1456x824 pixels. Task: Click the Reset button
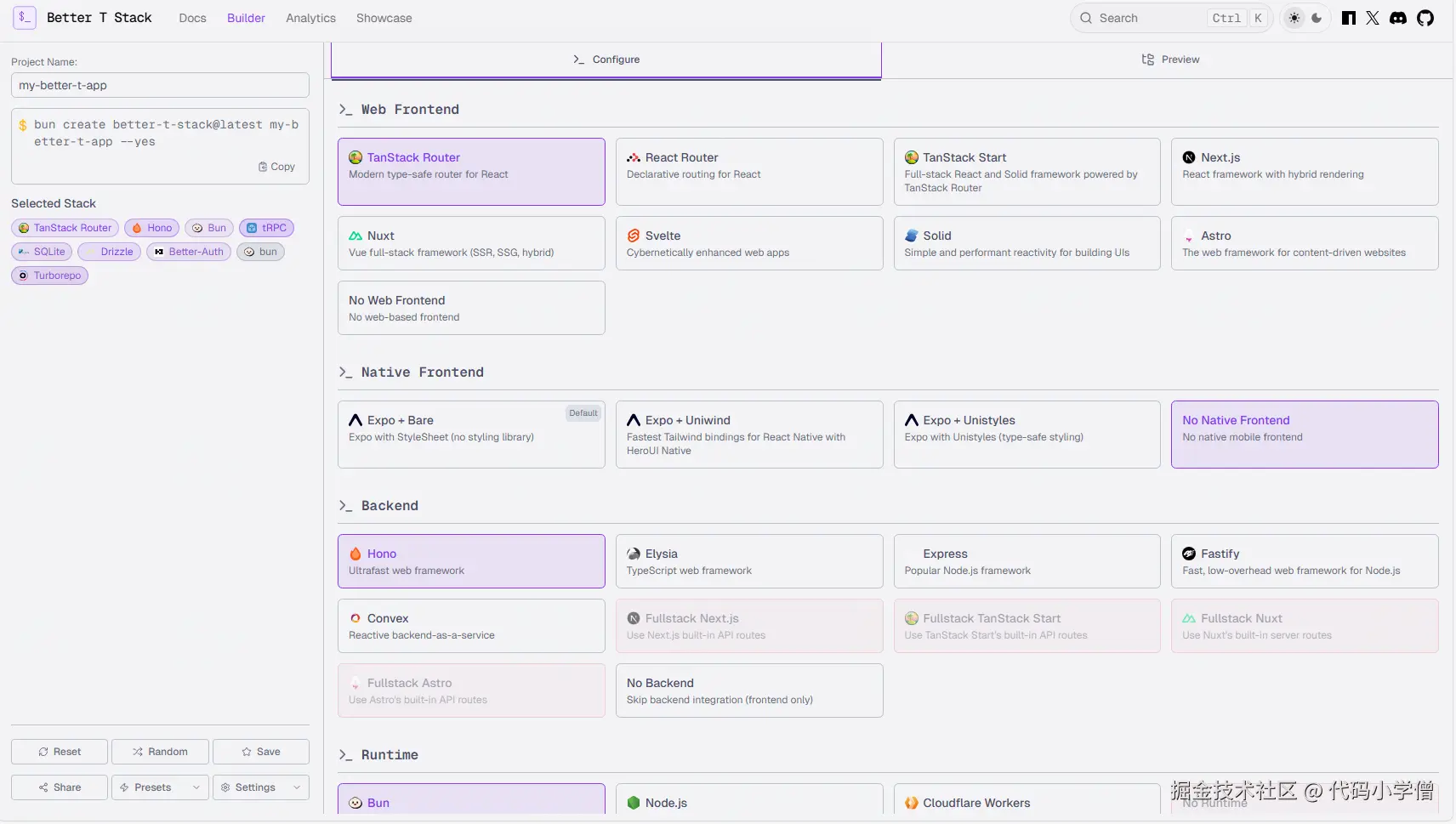pyautogui.click(x=60, y=752)
